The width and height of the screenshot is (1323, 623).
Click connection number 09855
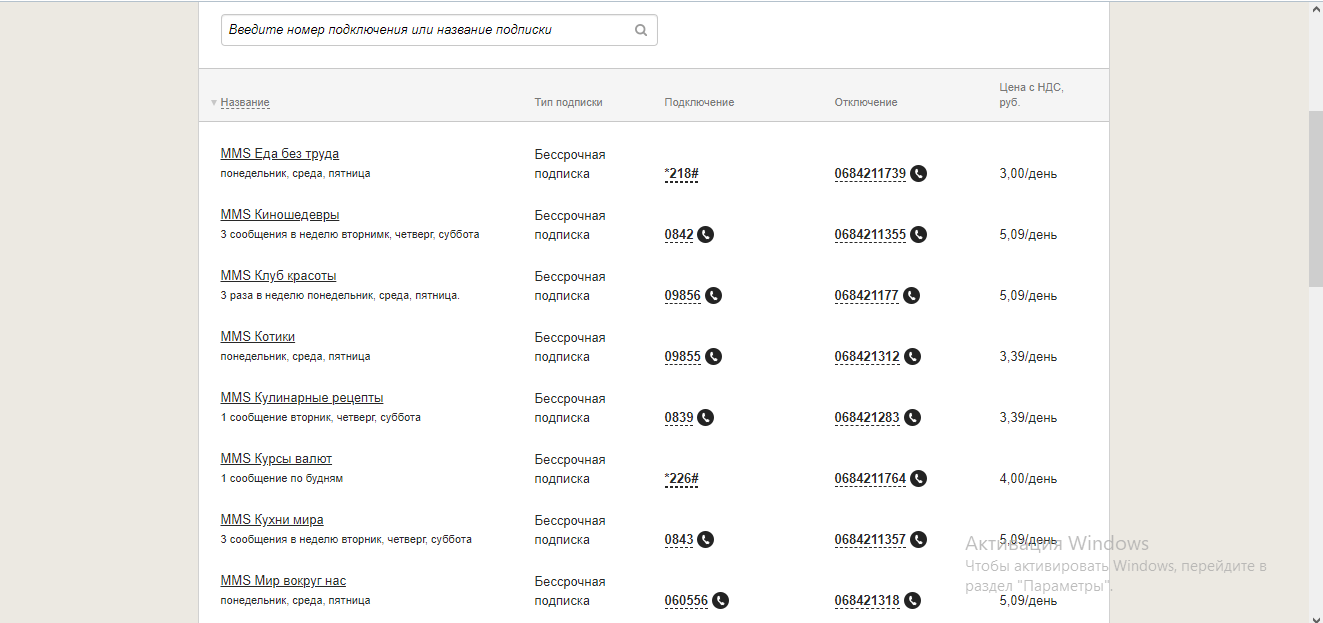683,357
